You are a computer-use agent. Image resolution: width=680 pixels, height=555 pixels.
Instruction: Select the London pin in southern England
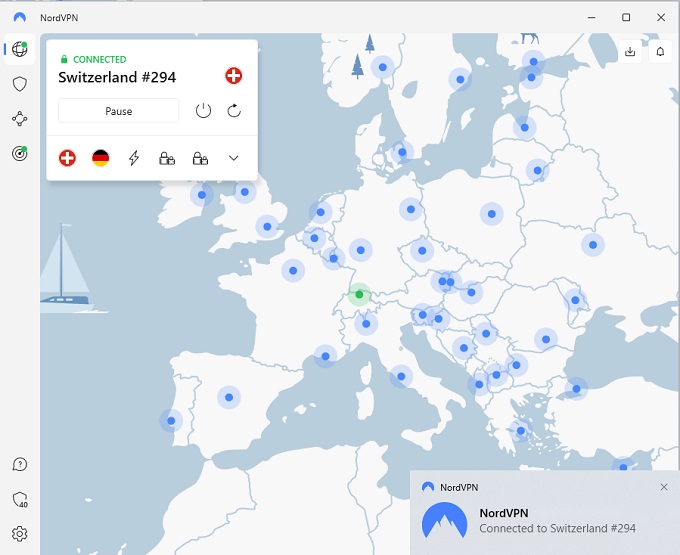pos(267,226)
